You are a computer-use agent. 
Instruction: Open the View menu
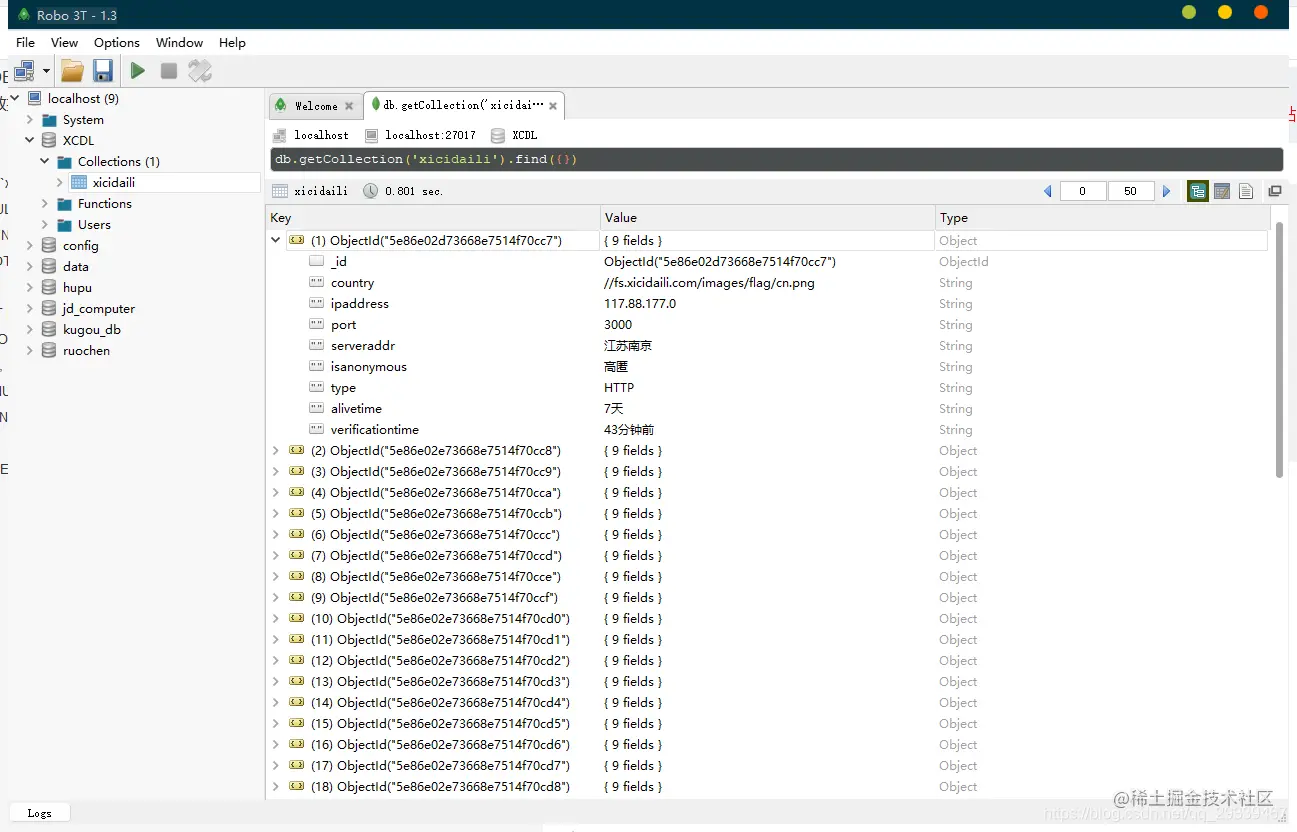64,42
